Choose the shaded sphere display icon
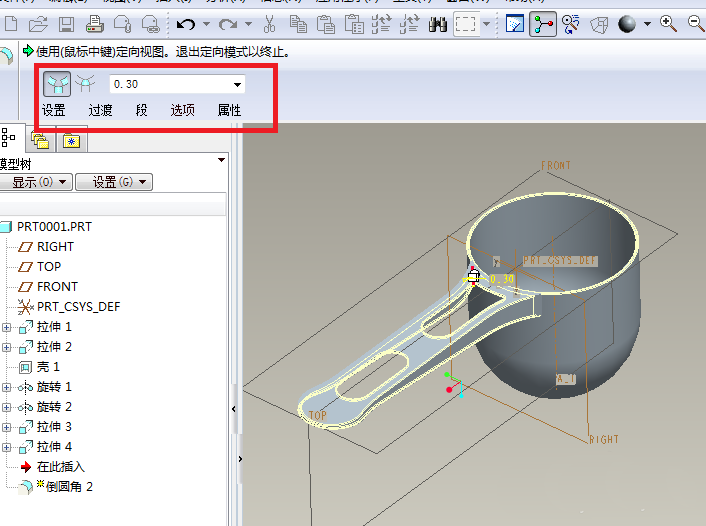The height and width of the screenshot is (526, 706). coord(627,24)
